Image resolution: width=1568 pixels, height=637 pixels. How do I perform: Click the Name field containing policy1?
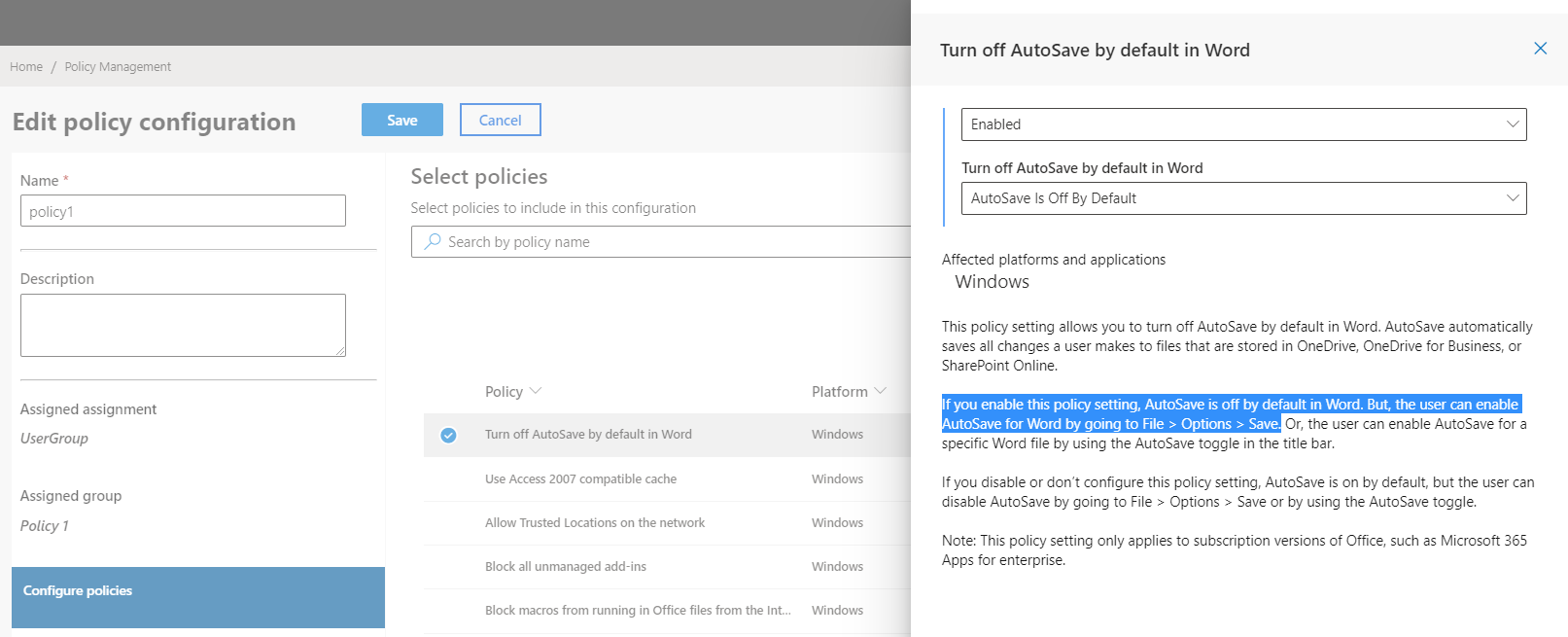[183, 211]
